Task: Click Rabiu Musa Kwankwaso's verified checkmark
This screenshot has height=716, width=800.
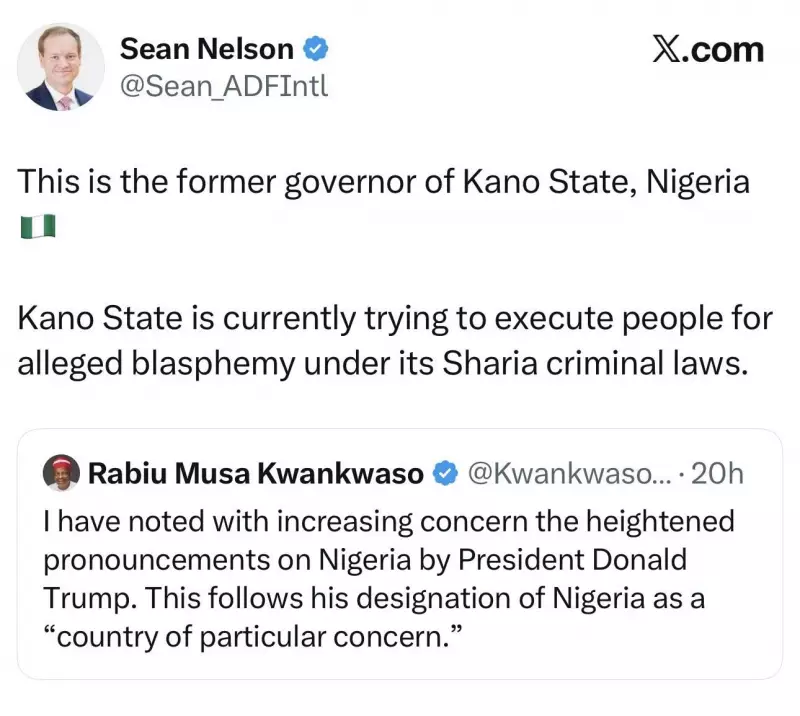Action: point(443,473)
